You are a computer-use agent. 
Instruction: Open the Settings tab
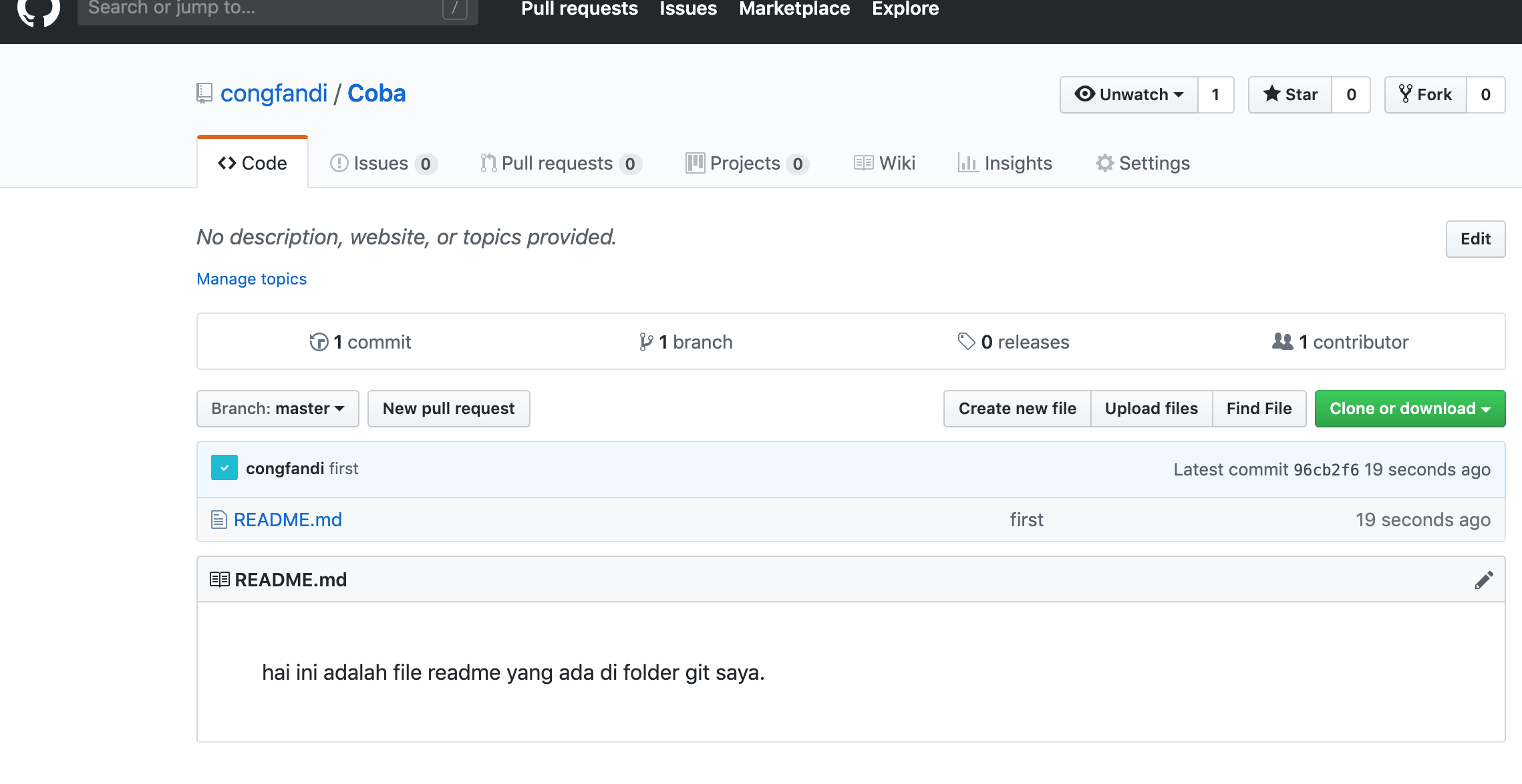[x=1143, y=164]
